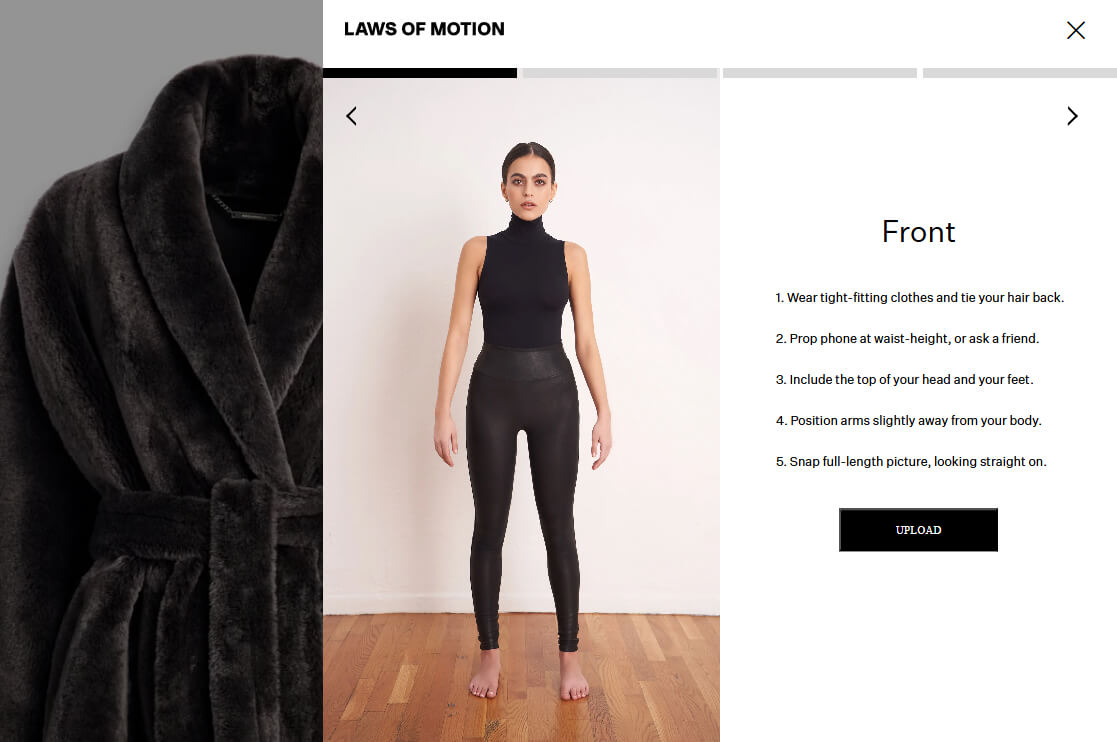Select the position arms away instruction
Screen dimensions: 1117x742
908,421
